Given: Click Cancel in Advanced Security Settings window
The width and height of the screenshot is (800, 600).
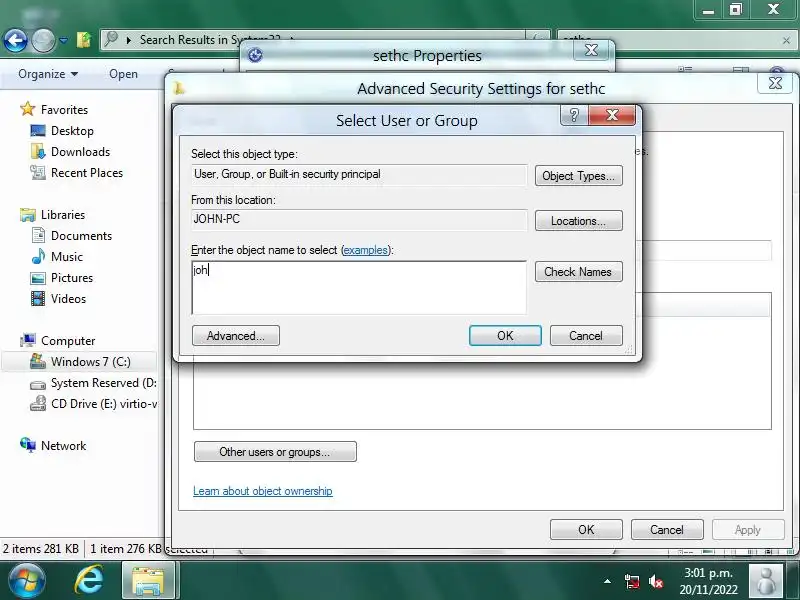Looking at the screenshot, I should 667,530.
